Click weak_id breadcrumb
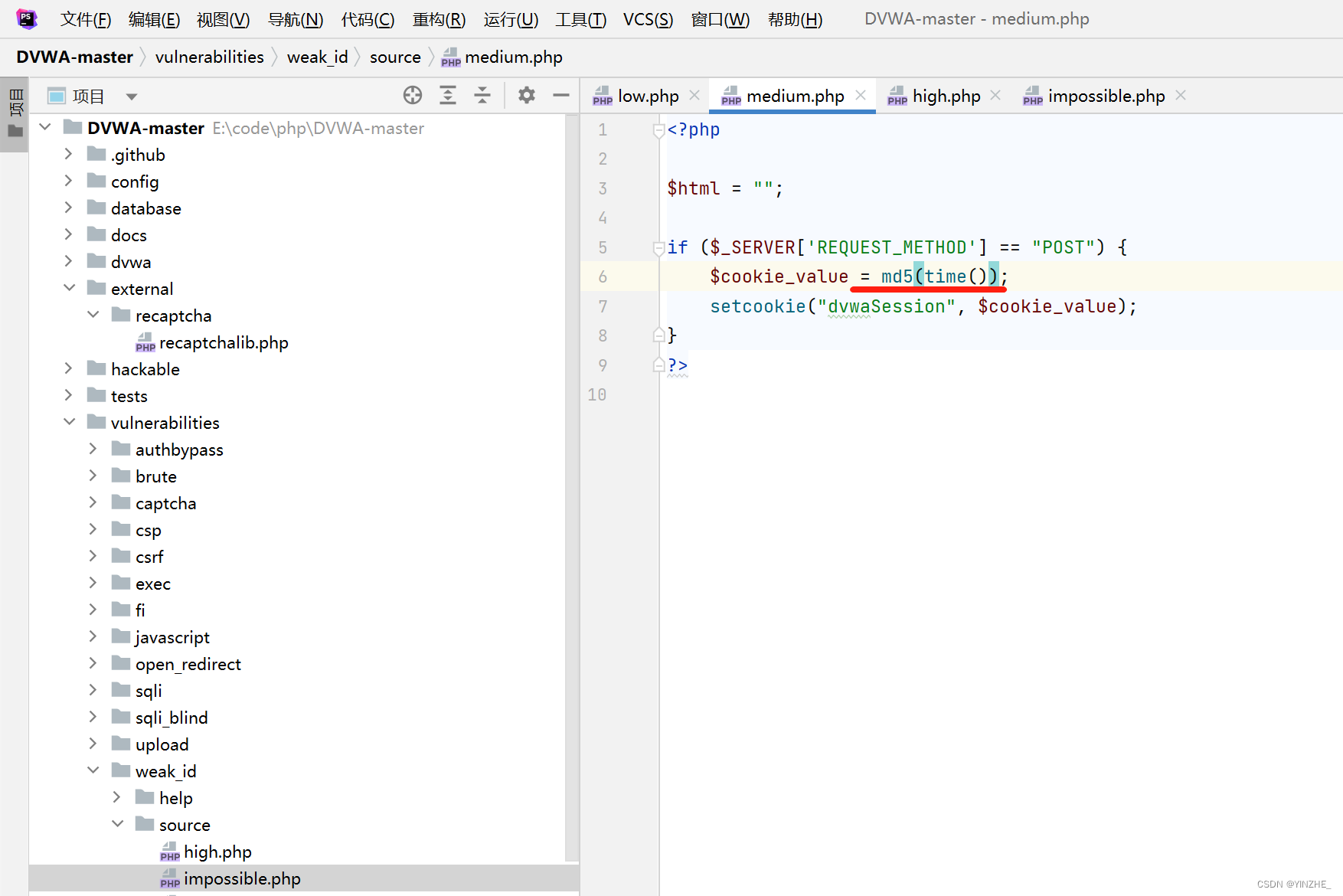Screen dimensions: 1343x896 [317, 57]
